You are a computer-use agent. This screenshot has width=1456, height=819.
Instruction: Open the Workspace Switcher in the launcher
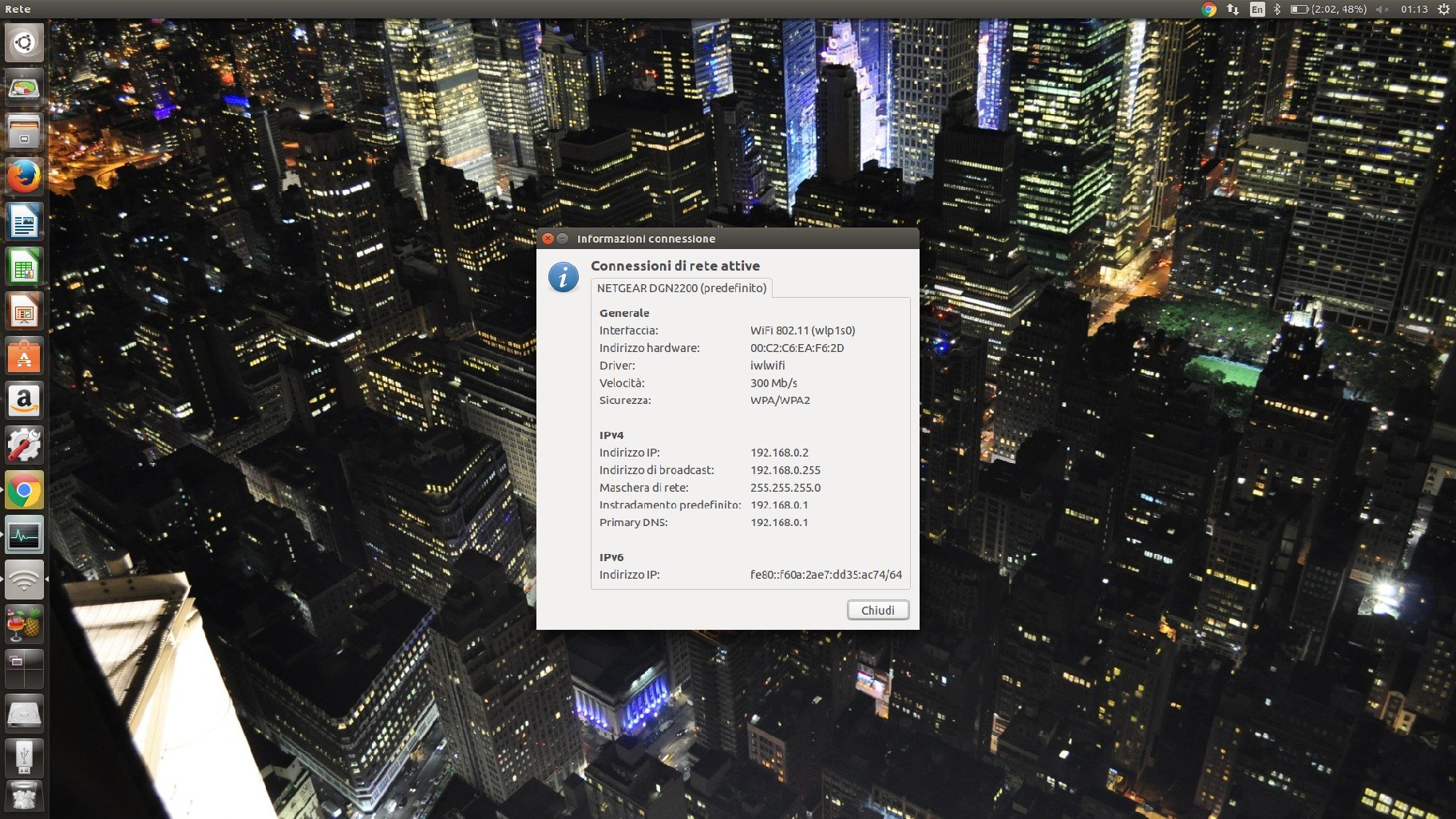24,669
